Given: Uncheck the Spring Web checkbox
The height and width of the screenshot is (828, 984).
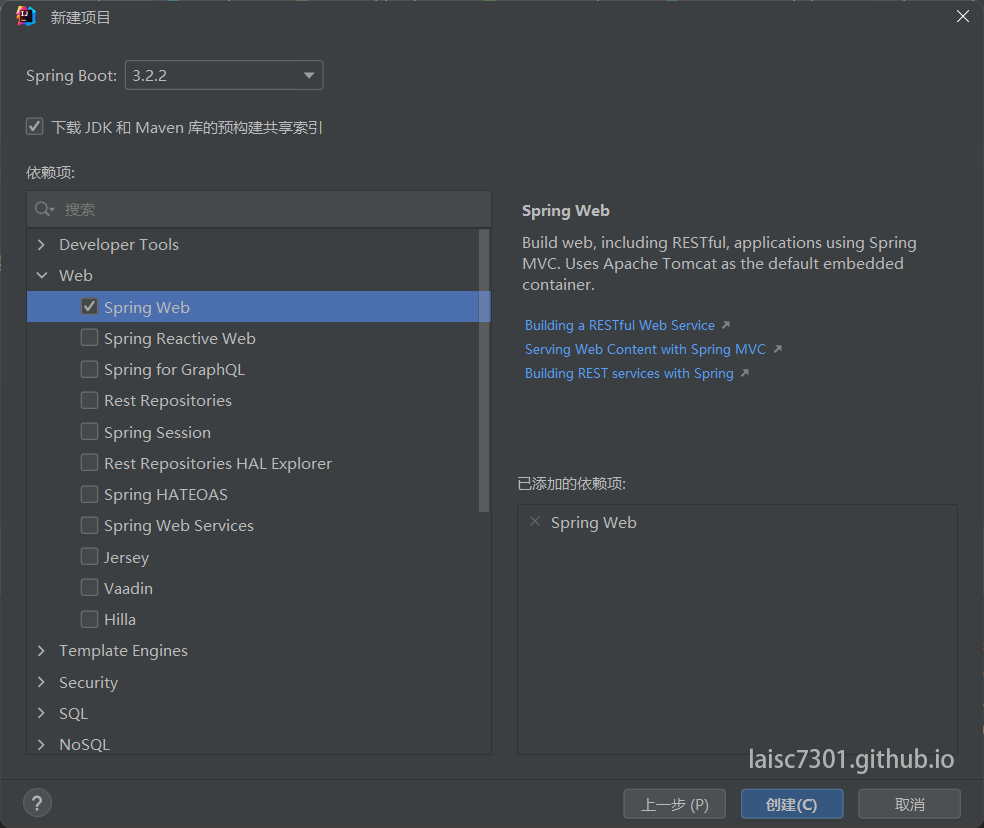Looking at the screenshot, I should pos(89,307).
